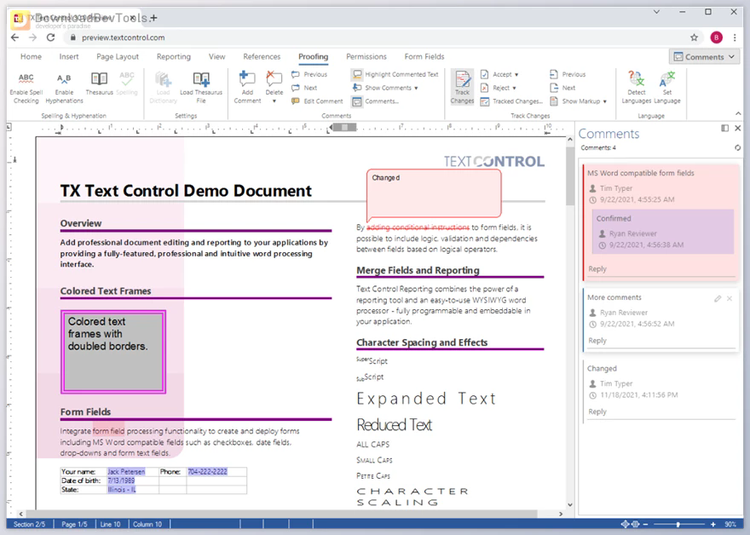Open the View tab
Image resolution: width=750 pixels, height=535 pixels.
(x=217, y=56)
